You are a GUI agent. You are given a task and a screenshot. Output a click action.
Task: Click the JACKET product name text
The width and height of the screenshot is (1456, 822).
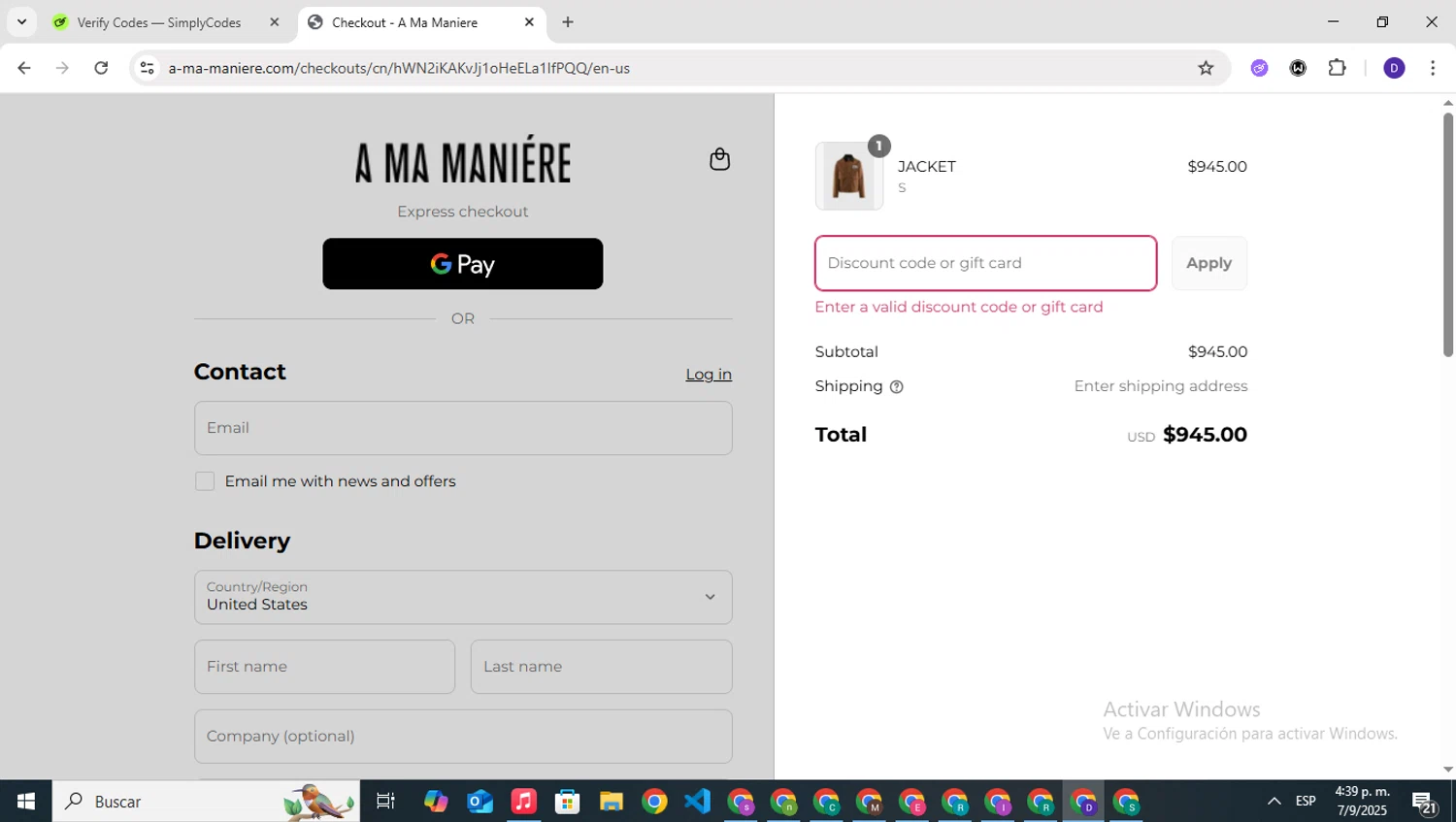point(927,167)
